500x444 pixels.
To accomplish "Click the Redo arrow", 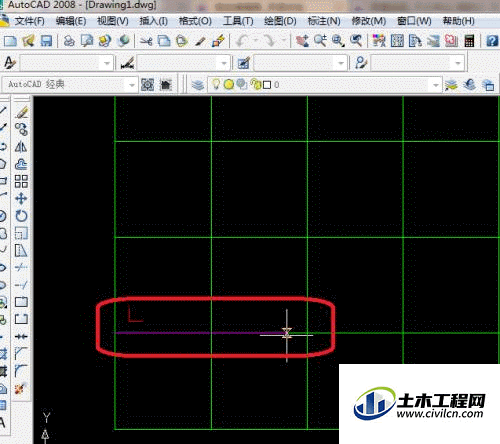I will pos(268,41).
